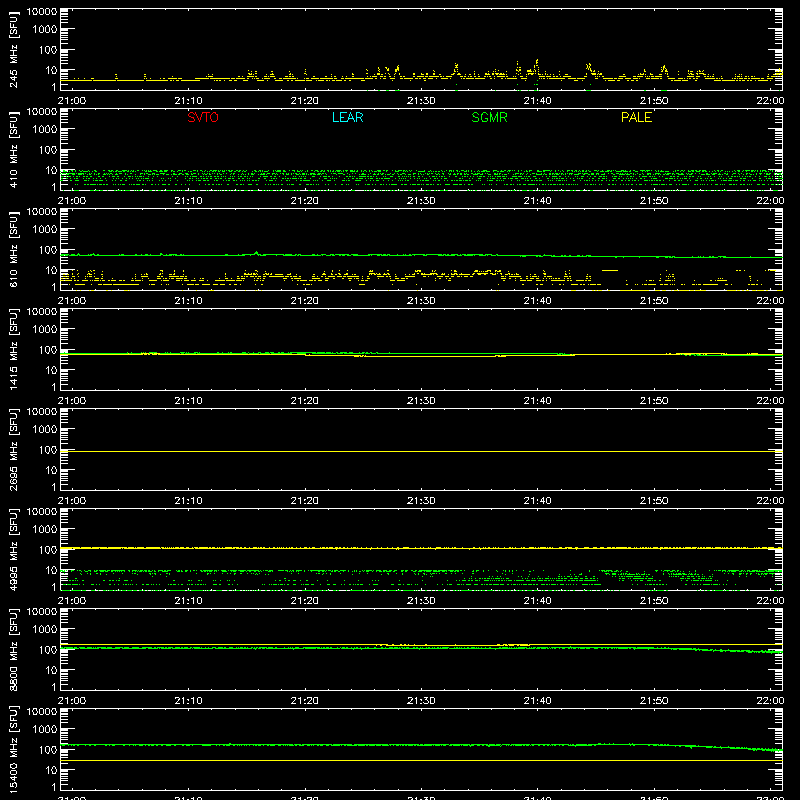Click the 10 tick on 410 MHz axis
Screen dimensions: 800x800
(51, 170)
